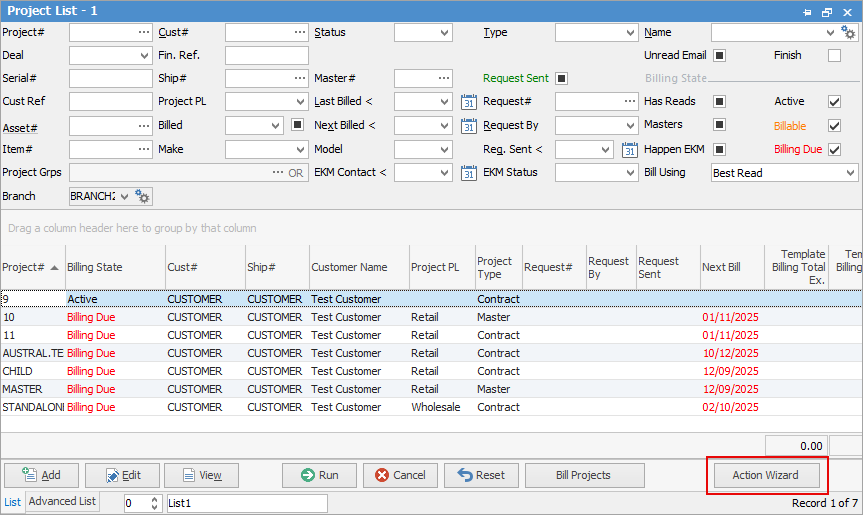The image size is (863, 515).
Task: Sort by the Billing State column header
Action: tap(116, 267)
